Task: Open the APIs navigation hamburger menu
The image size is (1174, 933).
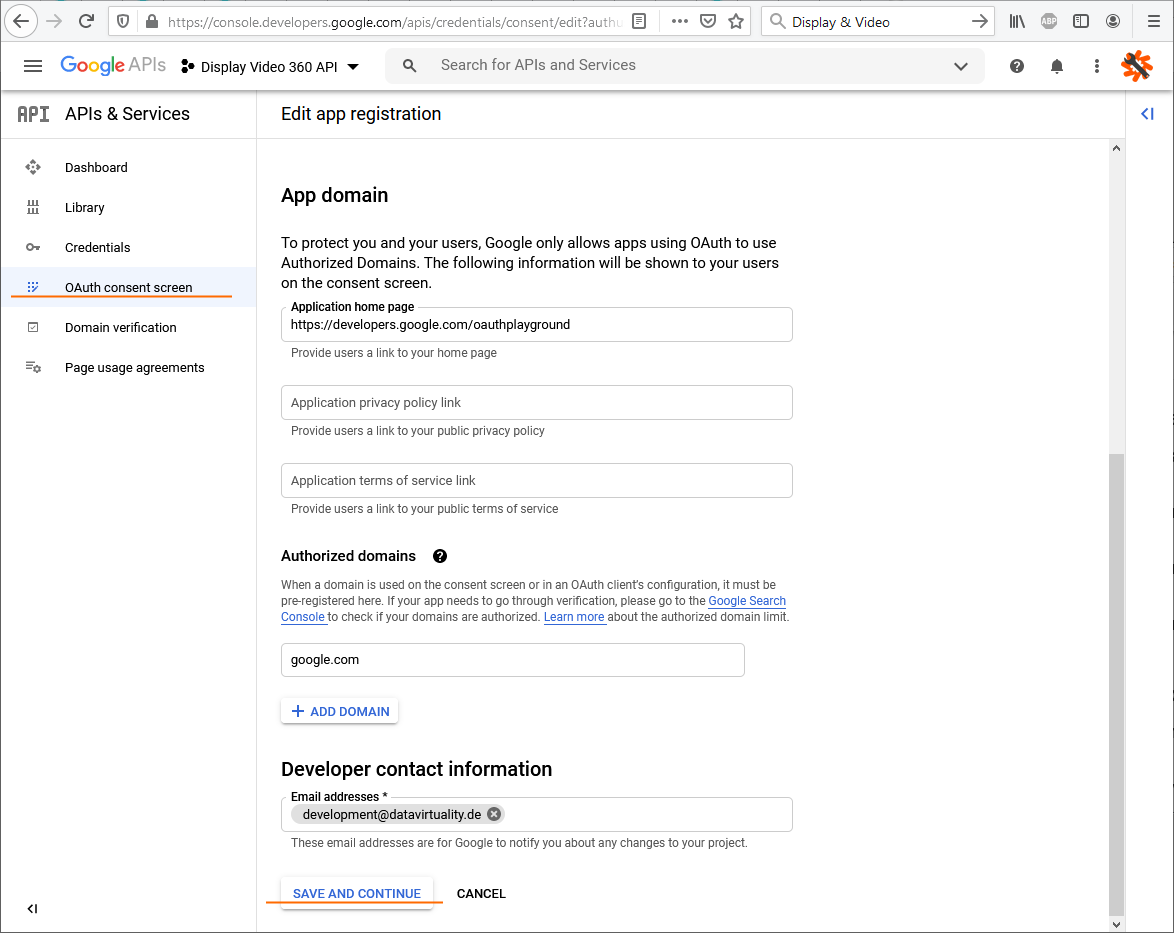Action: point(33,65)
